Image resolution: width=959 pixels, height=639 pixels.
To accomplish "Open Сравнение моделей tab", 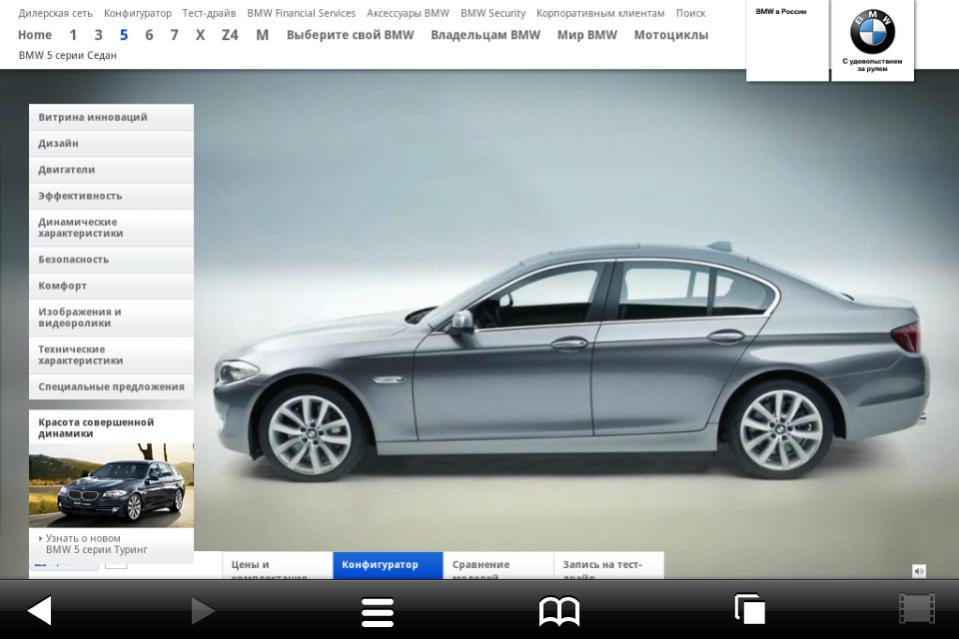I will click(x=498, y=566).
